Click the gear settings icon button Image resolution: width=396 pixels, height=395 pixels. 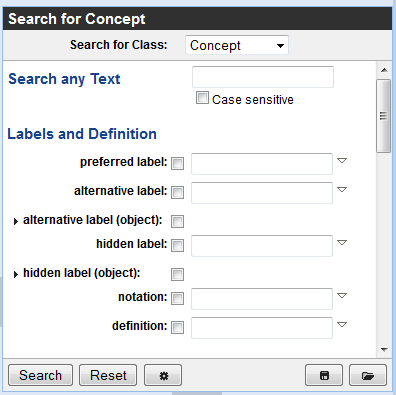[x=163, y=375]
